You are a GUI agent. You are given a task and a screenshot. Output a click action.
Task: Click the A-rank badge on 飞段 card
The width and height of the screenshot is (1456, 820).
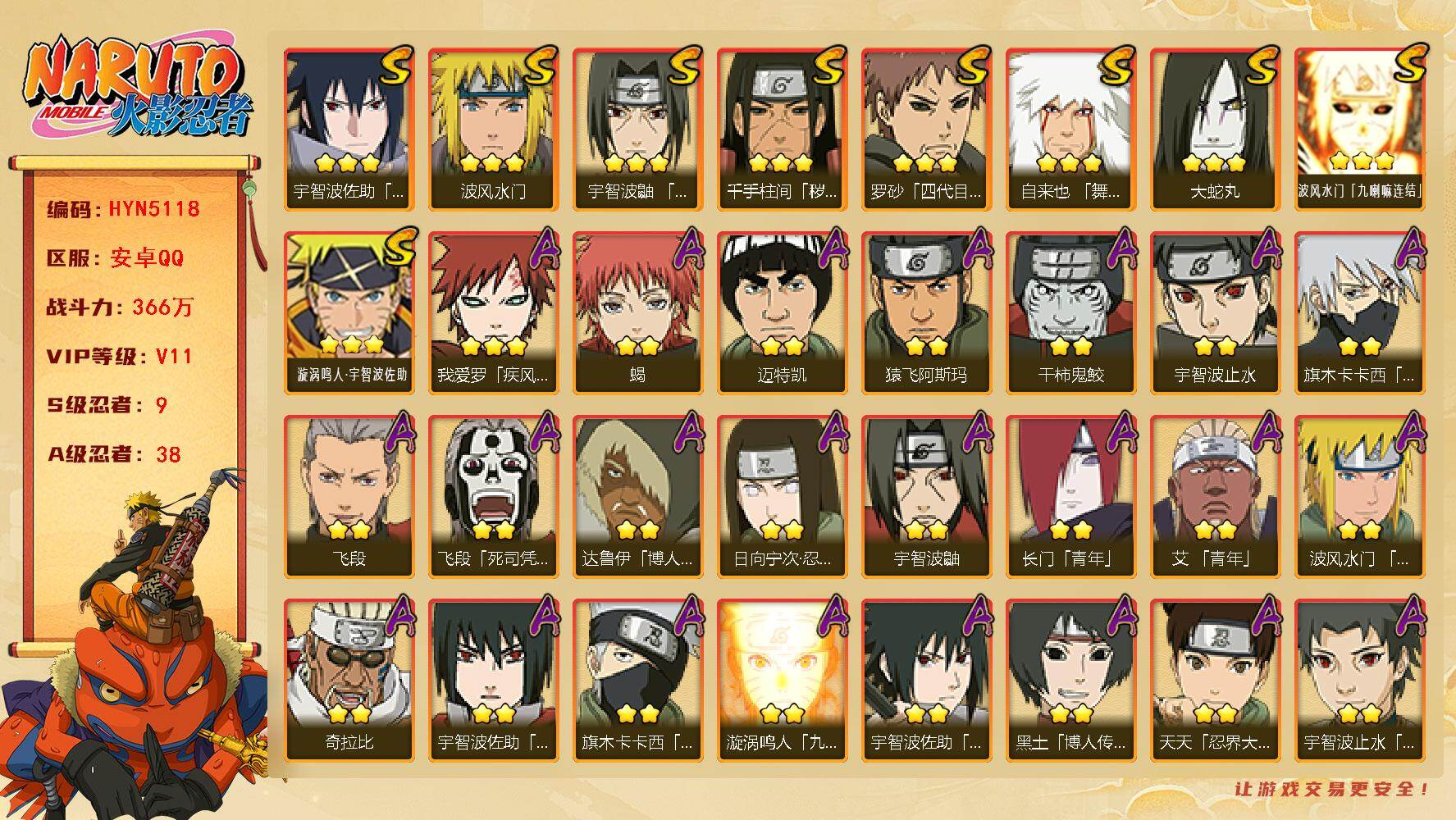(x=399, y=431)
